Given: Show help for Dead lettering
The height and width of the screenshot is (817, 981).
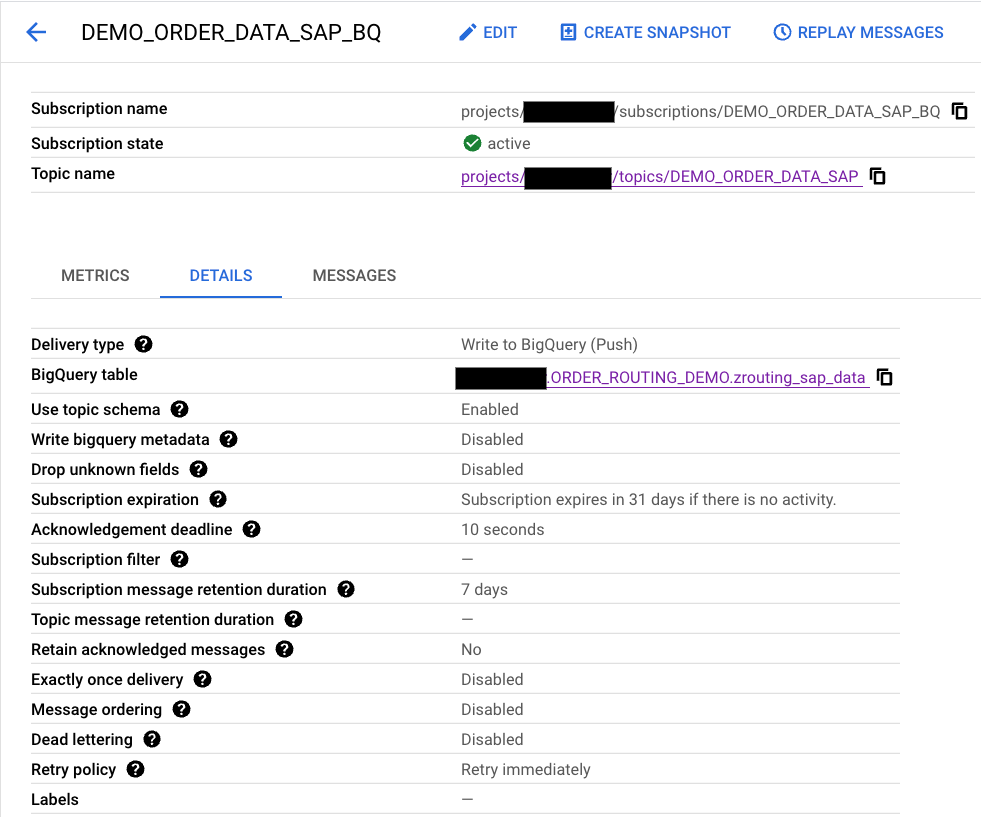Looking at the screenshot, I should click(152, 739).
